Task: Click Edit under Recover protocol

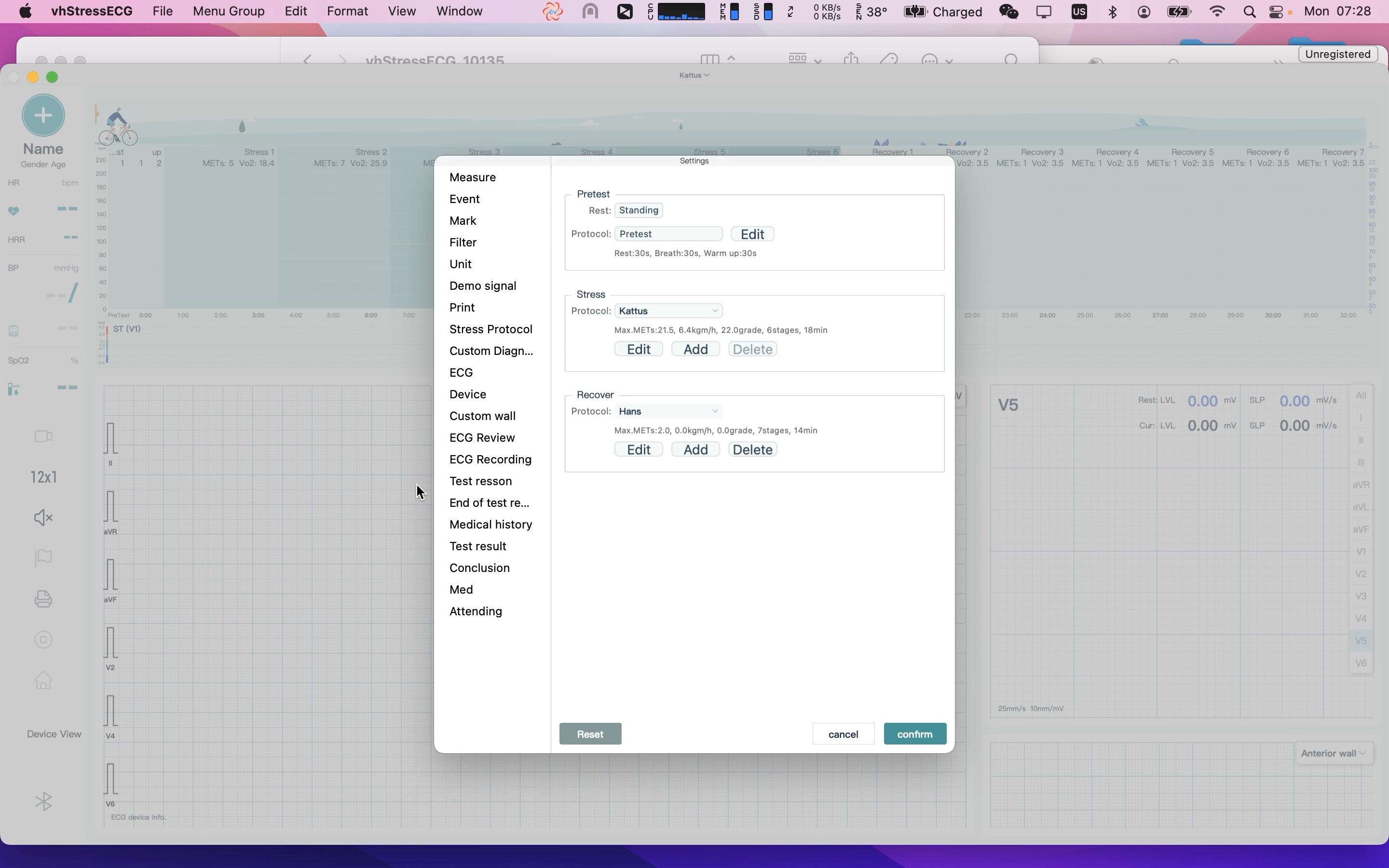Action: pyautogui.click(x=638, y=449)
